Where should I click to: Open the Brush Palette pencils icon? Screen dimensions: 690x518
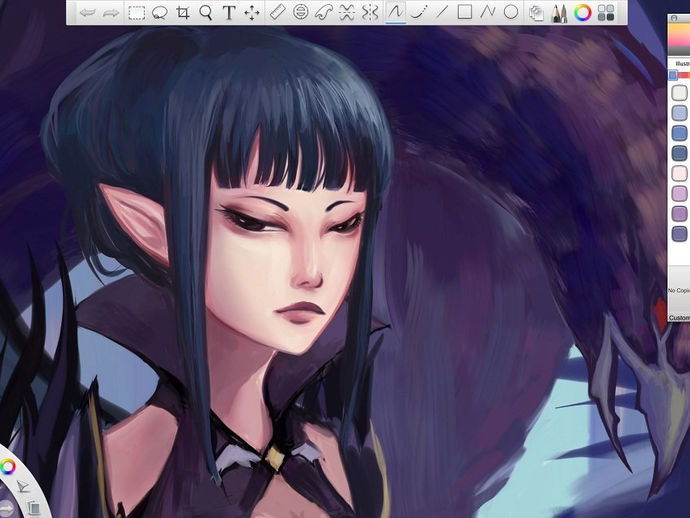pyautogui.click(x=559, y=13)
